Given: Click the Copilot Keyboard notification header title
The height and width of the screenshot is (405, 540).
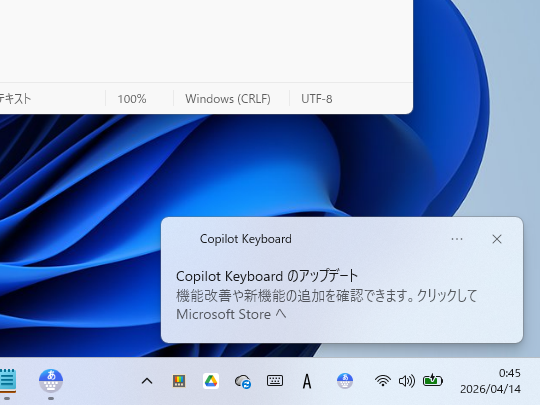Looking at the screenshot, I should (246, 239).
